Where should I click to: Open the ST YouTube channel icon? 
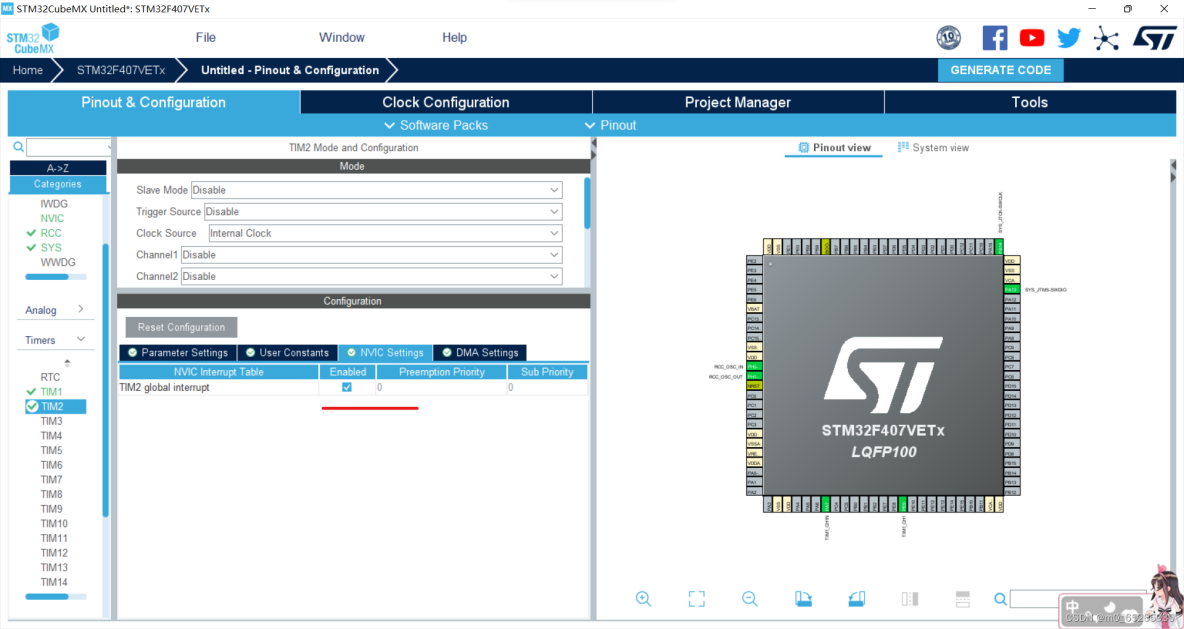(x=1031, y=37)
